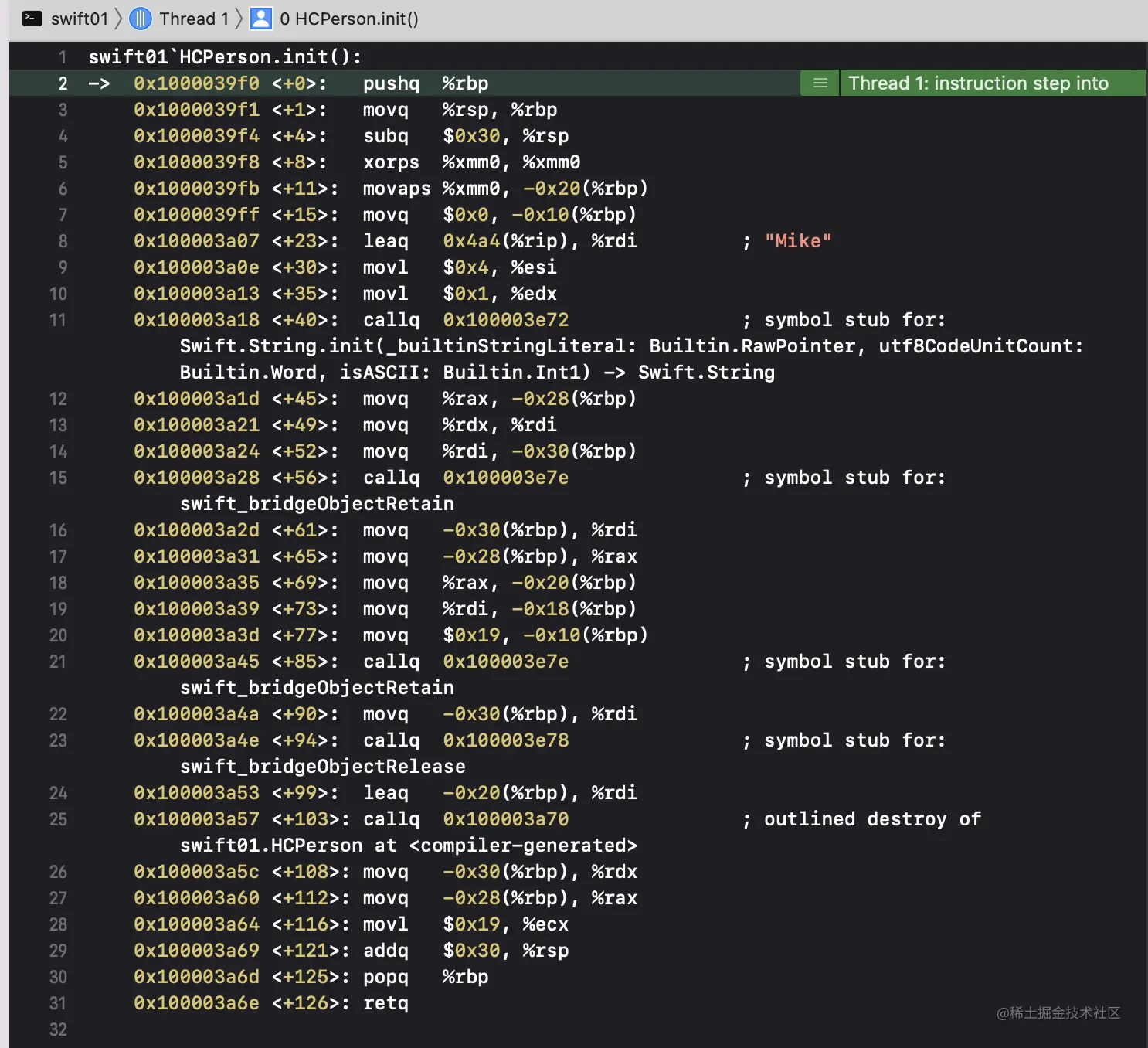Click the 'Thread 1: instruction step into' annotation
This screenshot has width=1148, height=1048.
pos(979,83)
